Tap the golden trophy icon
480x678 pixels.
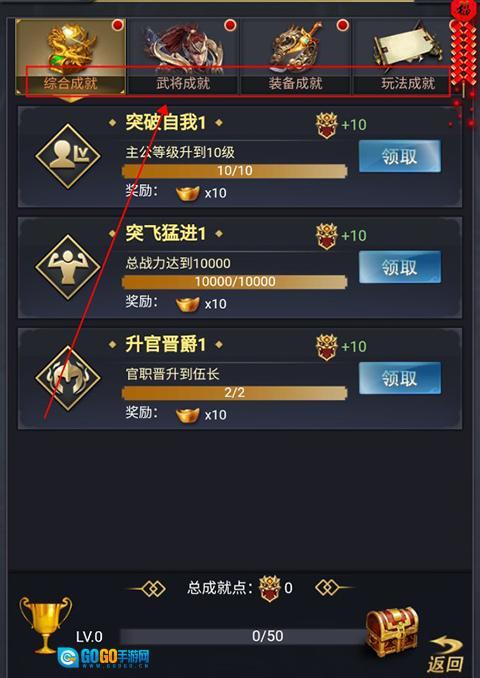[x=45, y=625]
